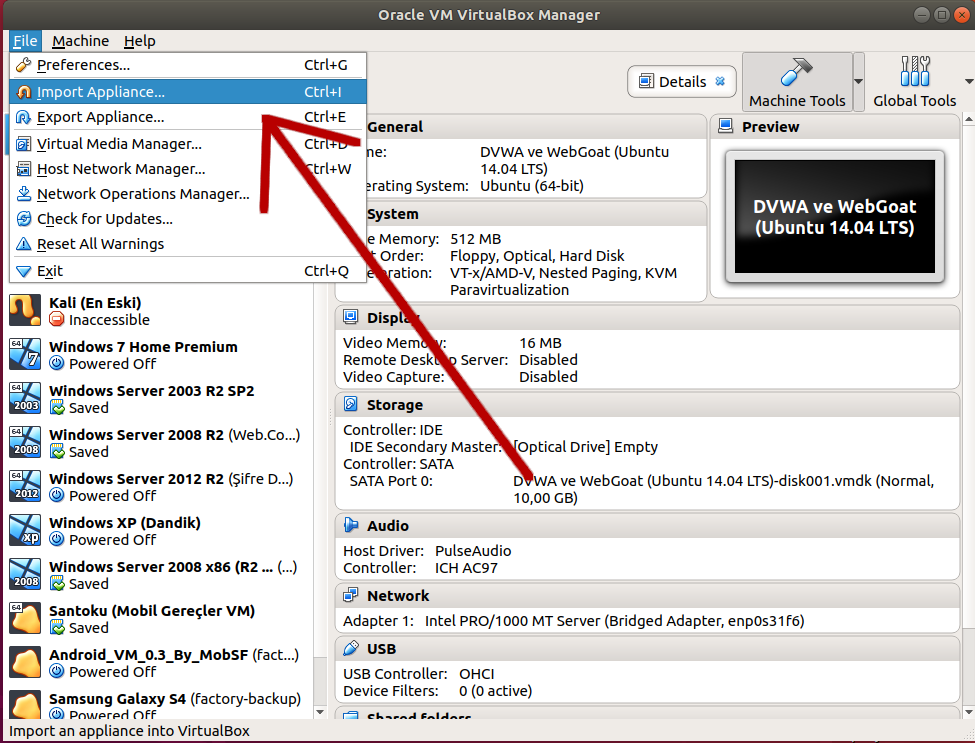Click the Kali VM OS icon

pyautogui.click(x=25, y=310)
